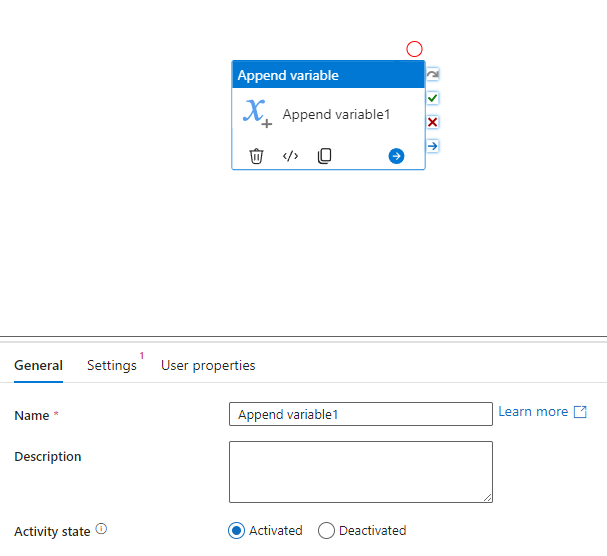Select the red X failure connector
The image size is (607, 556).
tap(432, 122)
